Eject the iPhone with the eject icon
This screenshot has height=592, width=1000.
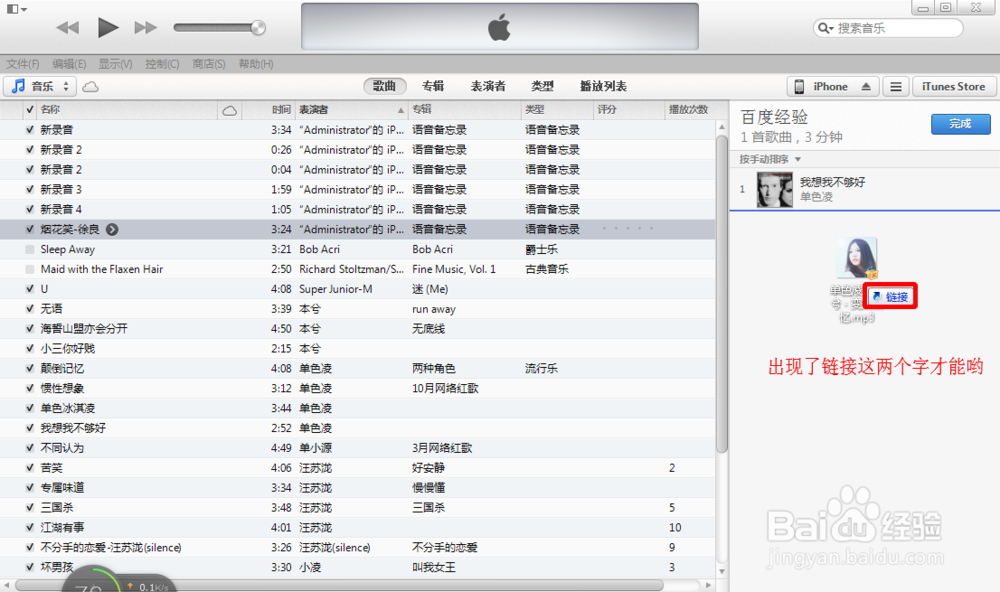866,86
